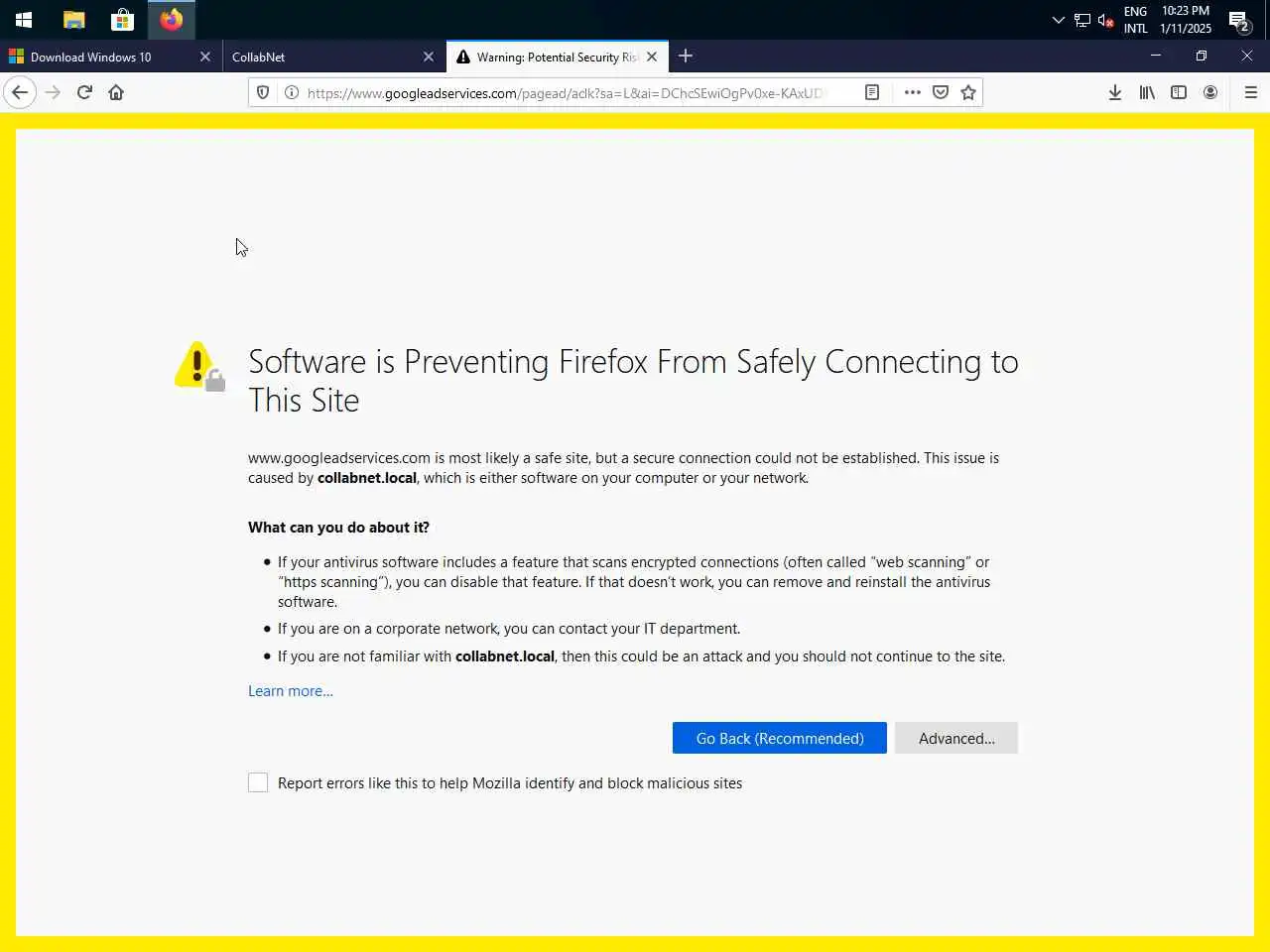Toggle reader view icon
Image resolution: width=1270 pixels, height=952 pixels.
coord(872,92)
